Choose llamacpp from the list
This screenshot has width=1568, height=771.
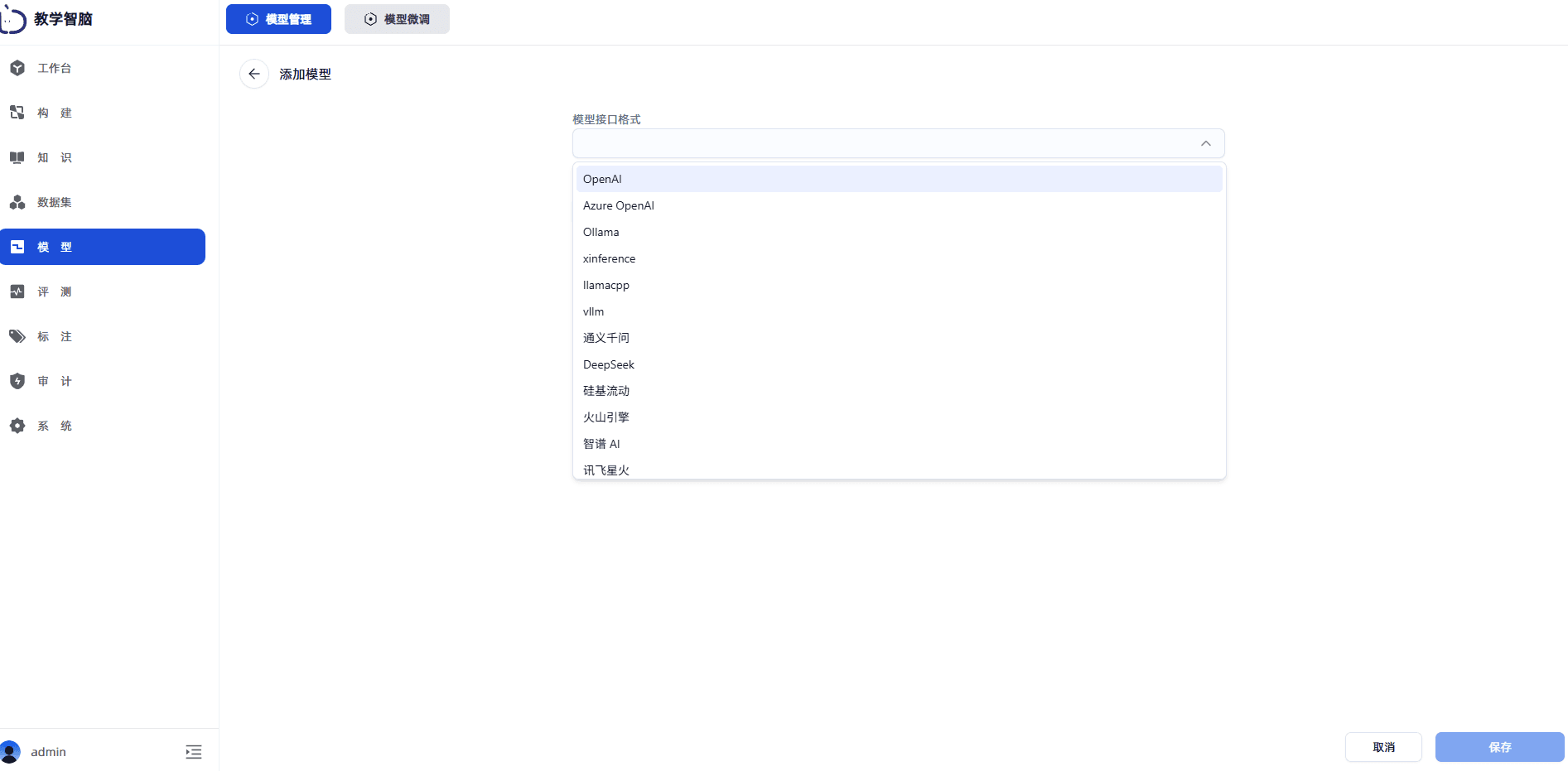900,285
